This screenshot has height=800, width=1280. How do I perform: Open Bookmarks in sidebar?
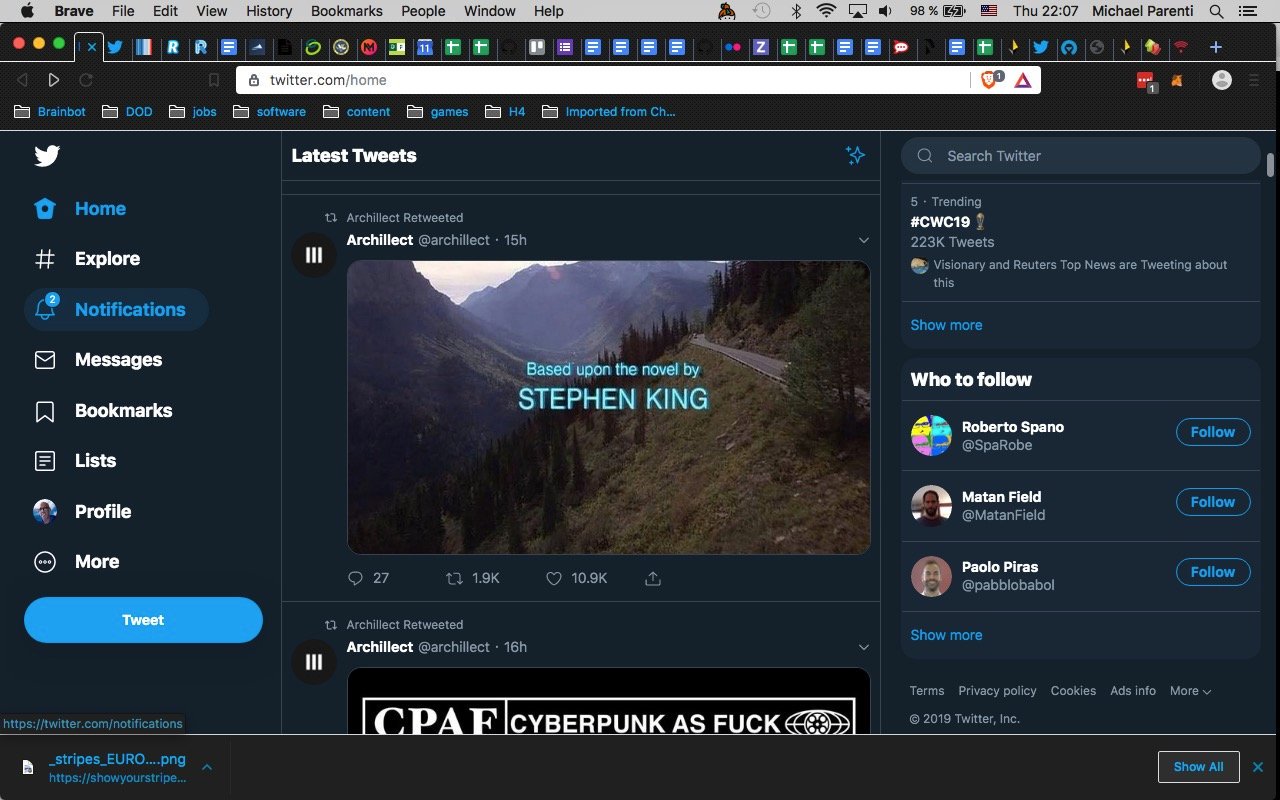[103, 411]
